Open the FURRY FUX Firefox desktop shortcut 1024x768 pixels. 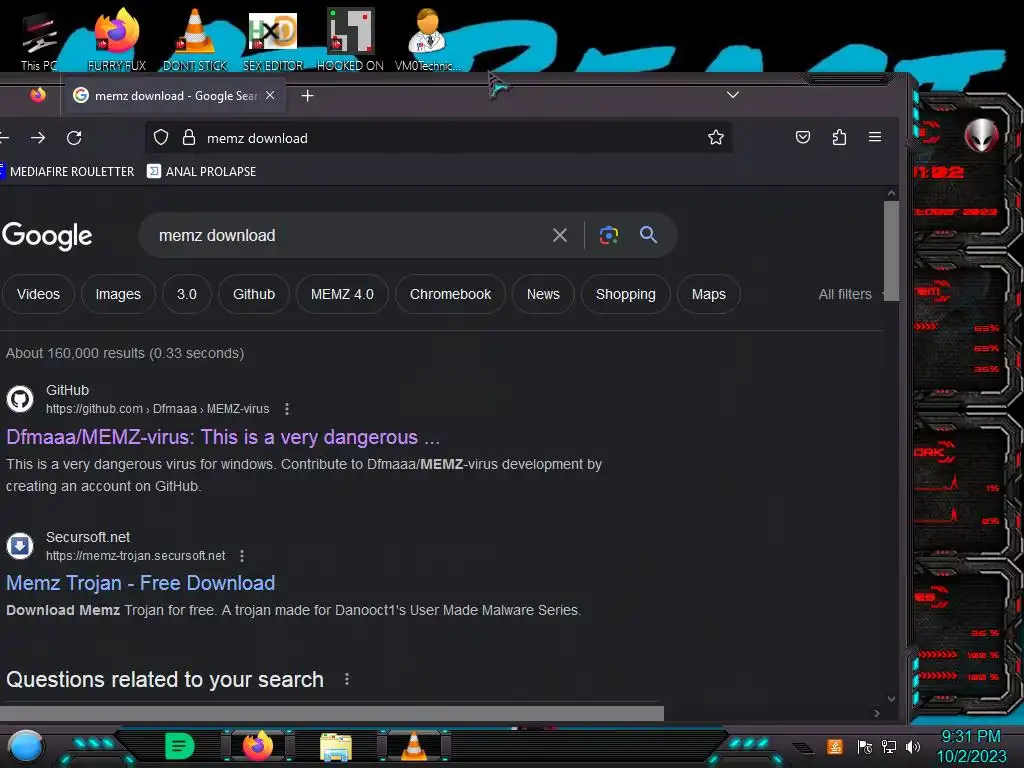116,38
